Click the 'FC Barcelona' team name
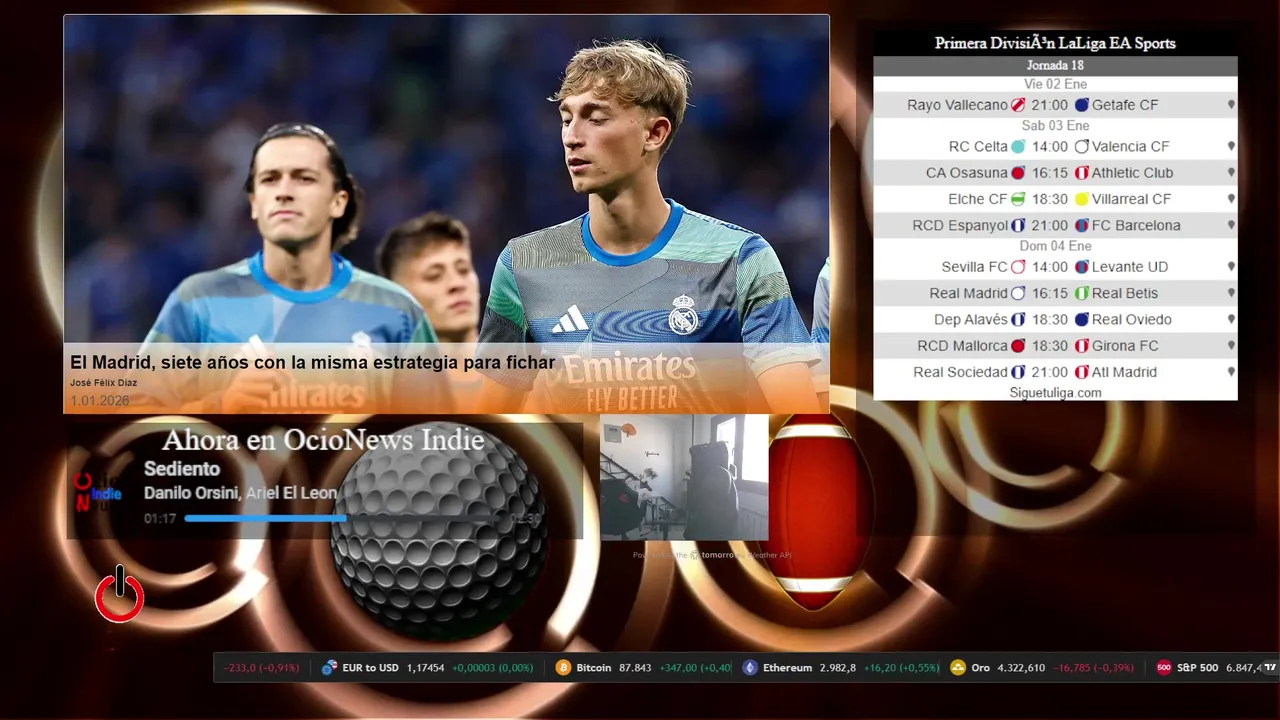1280x720 pixels. tap(1136, 226)
